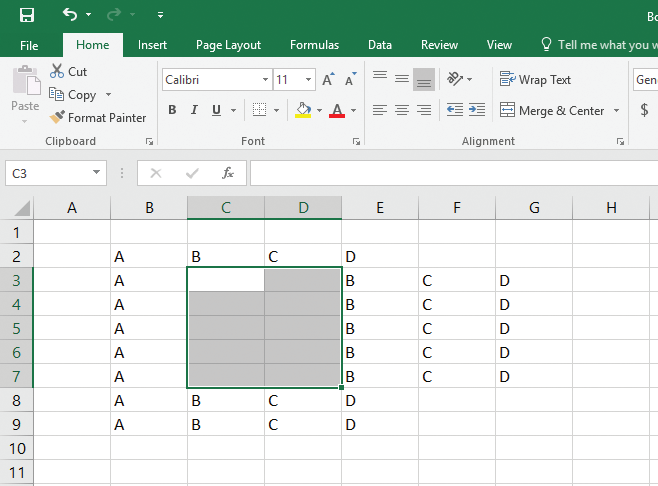658x486 pixels.
Task: Click the Cut button
Action: coord(68,71)
